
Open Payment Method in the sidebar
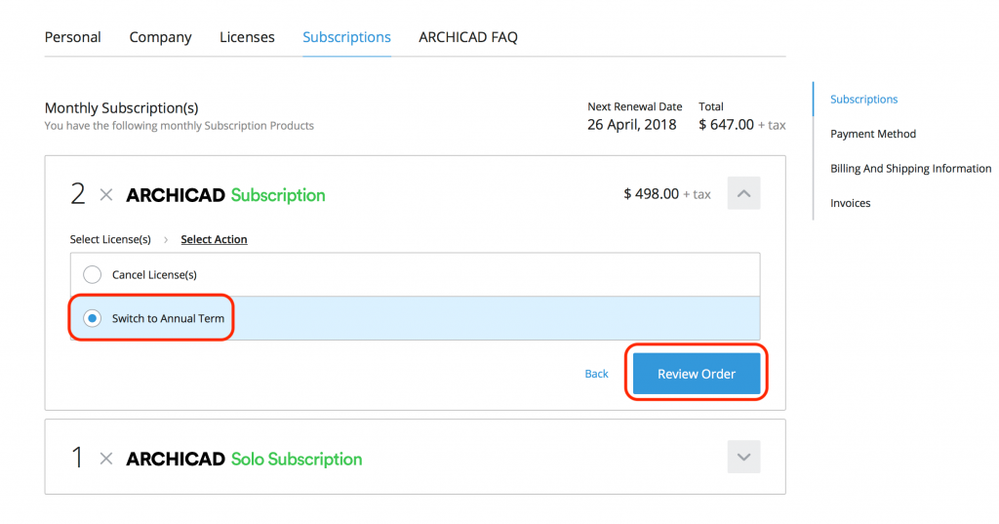coord(873,134)
